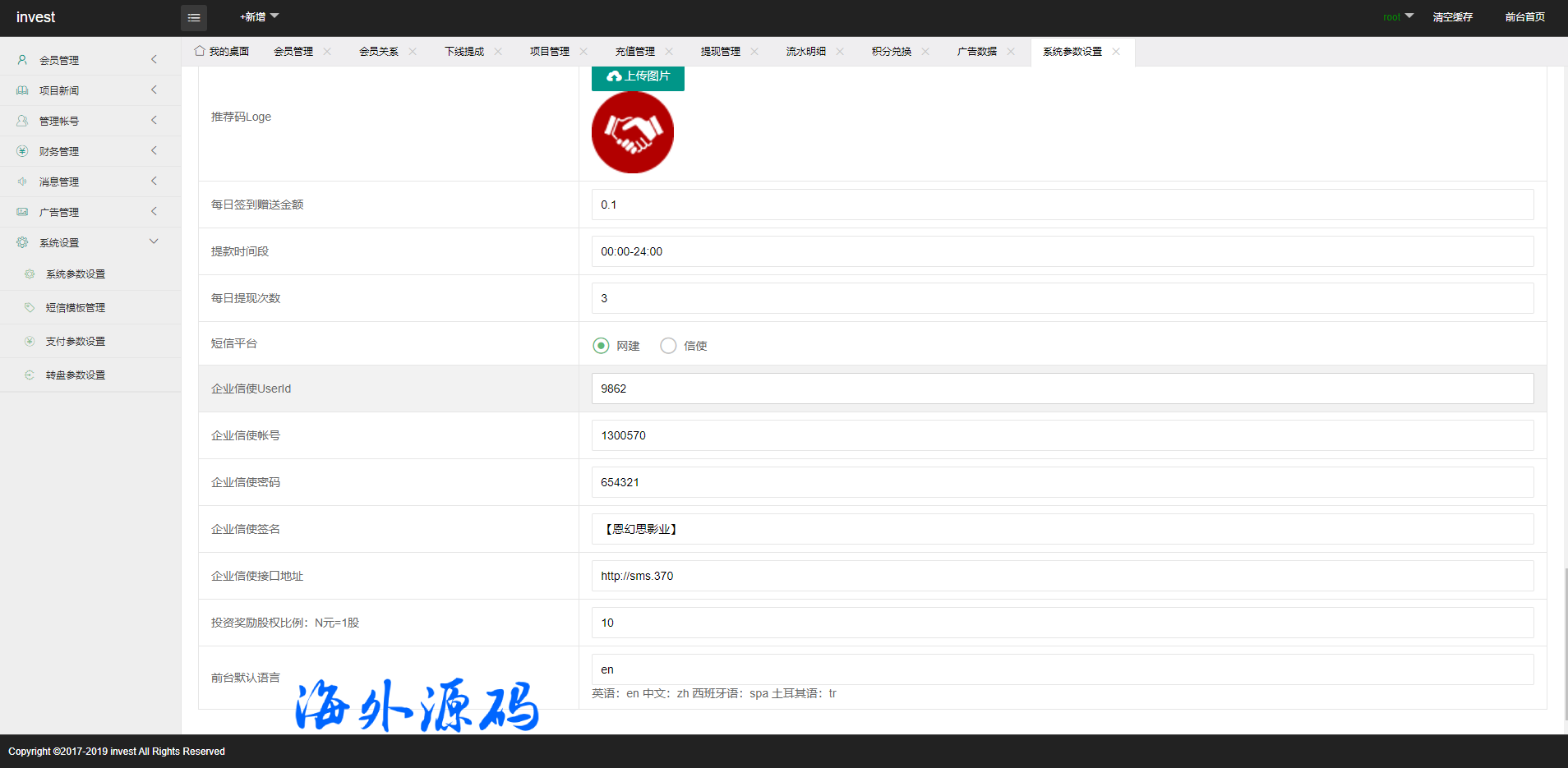Click the 会员管理 user icon in sidebar
The height and width of the screenshot is (768, 1568).
point(22,60)
